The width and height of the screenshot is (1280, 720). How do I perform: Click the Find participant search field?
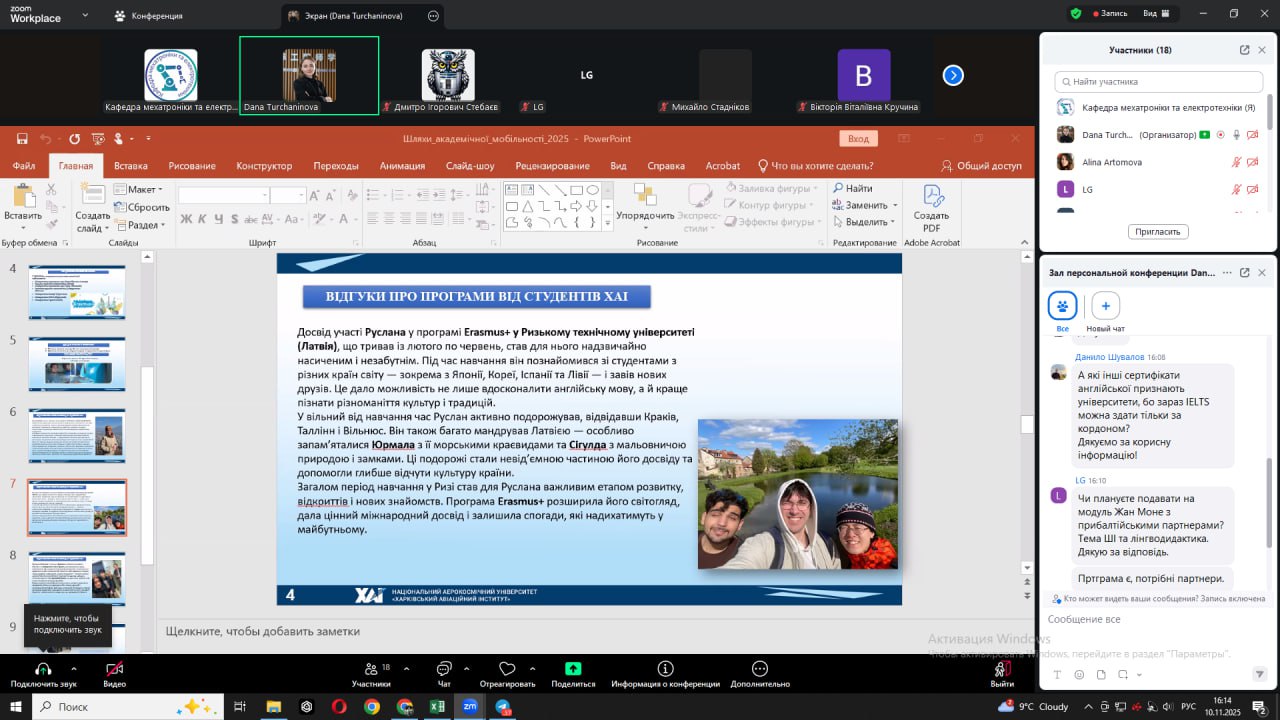[x=1160, y=82]
